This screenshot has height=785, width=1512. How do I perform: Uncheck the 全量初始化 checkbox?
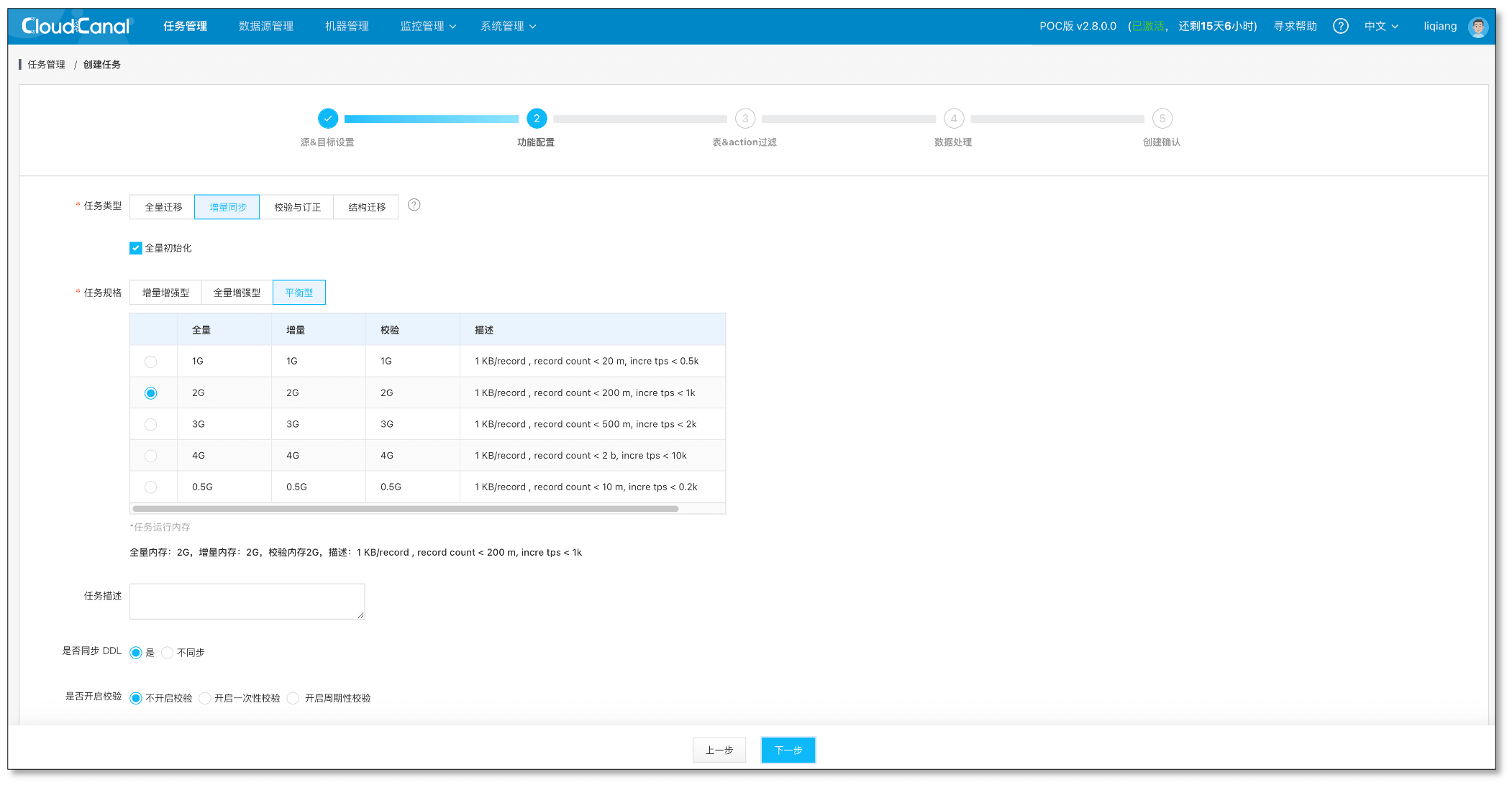pos(136,247)
